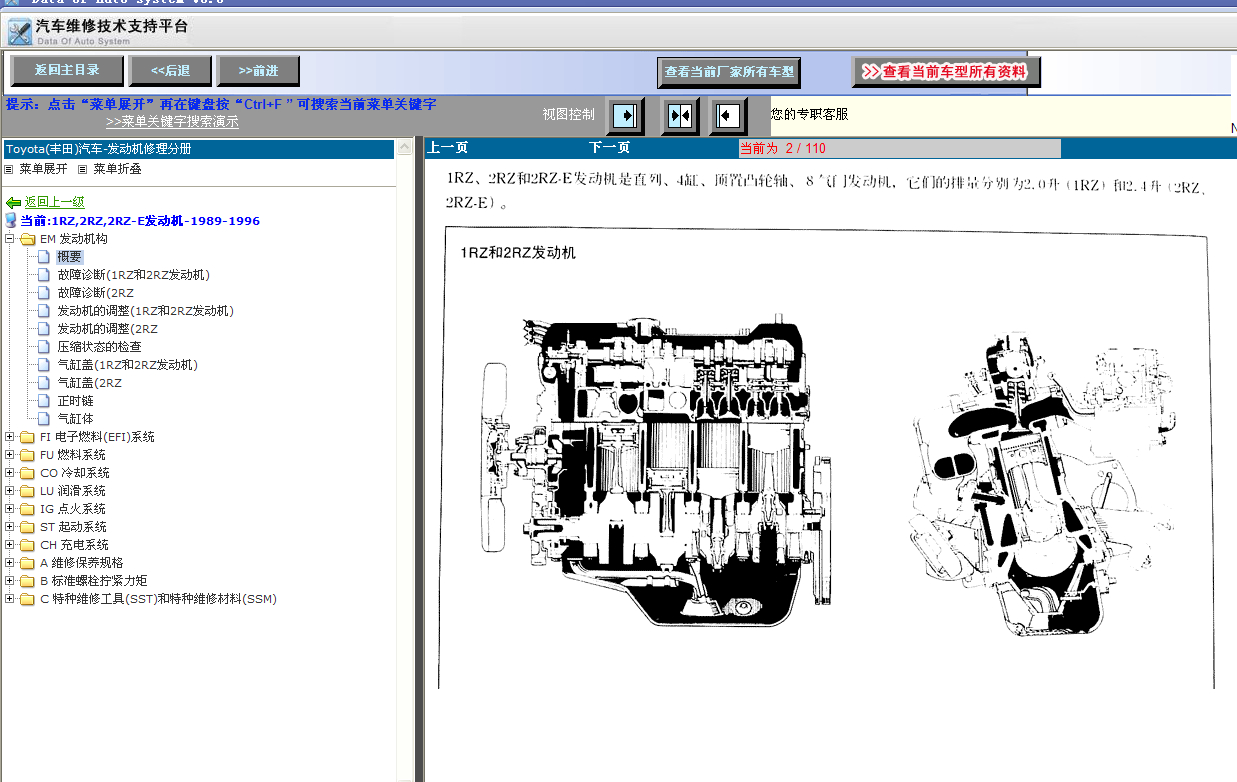Expand the IG 点火系统 node
The height and width of the screenshot is (782, 1237).
click(10, 509)
